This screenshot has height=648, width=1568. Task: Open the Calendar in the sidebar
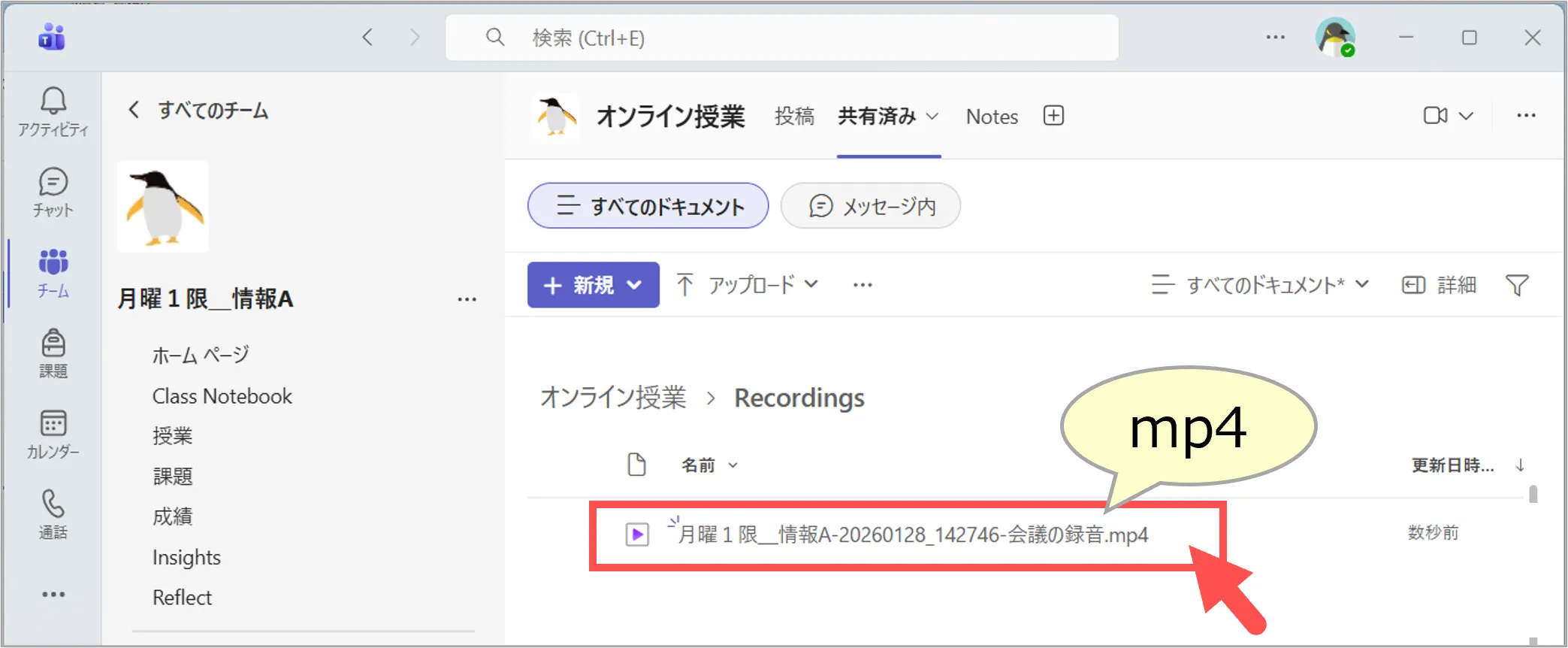click(x=53, y=434)
